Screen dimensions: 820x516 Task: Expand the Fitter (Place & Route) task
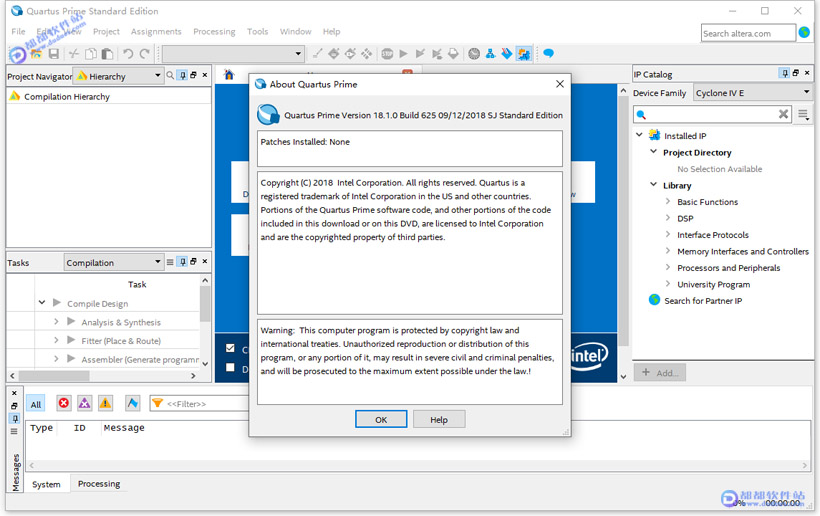pyautogui.click(x=56, y=340)
